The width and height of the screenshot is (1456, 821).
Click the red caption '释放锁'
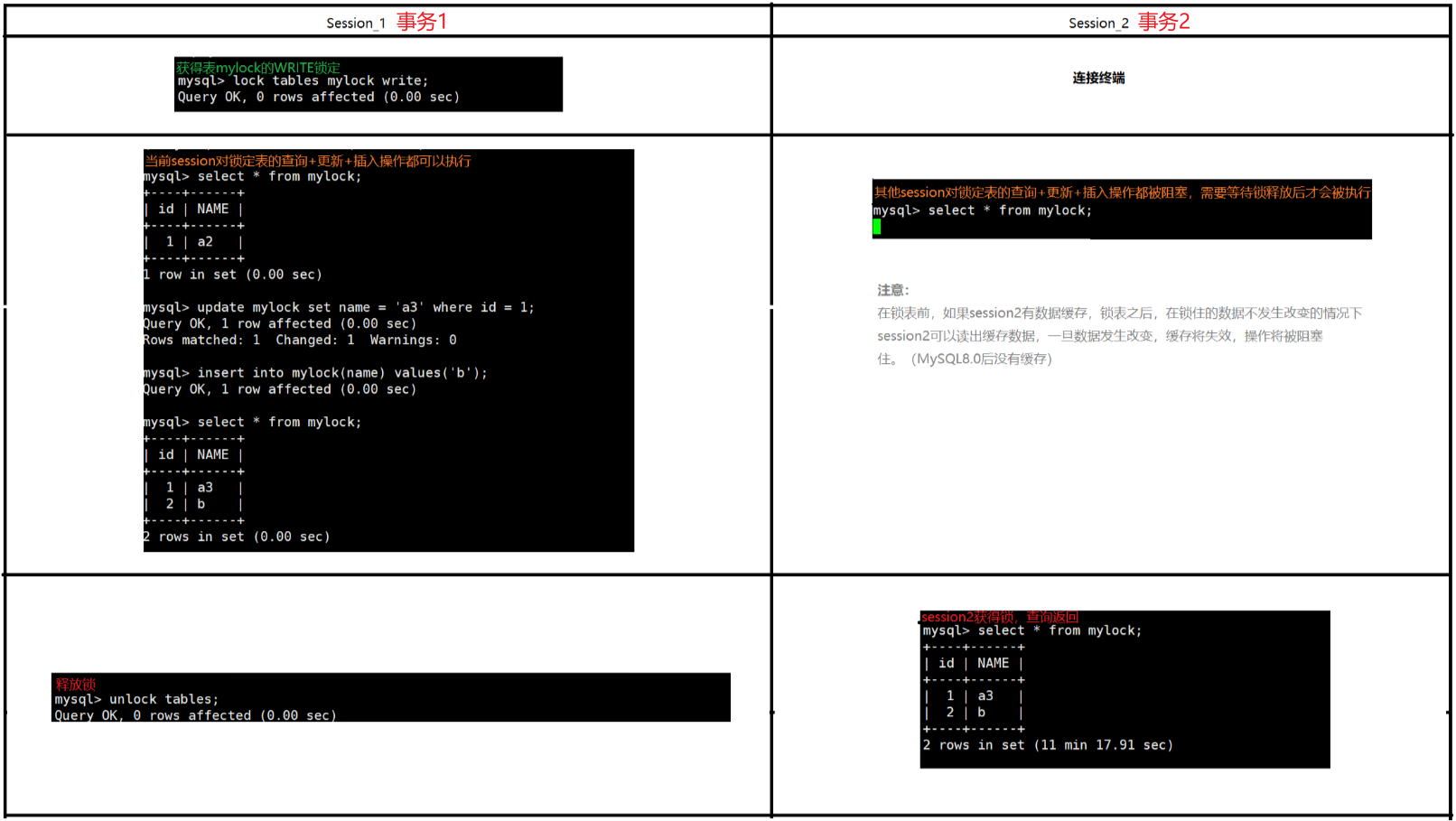76,684
